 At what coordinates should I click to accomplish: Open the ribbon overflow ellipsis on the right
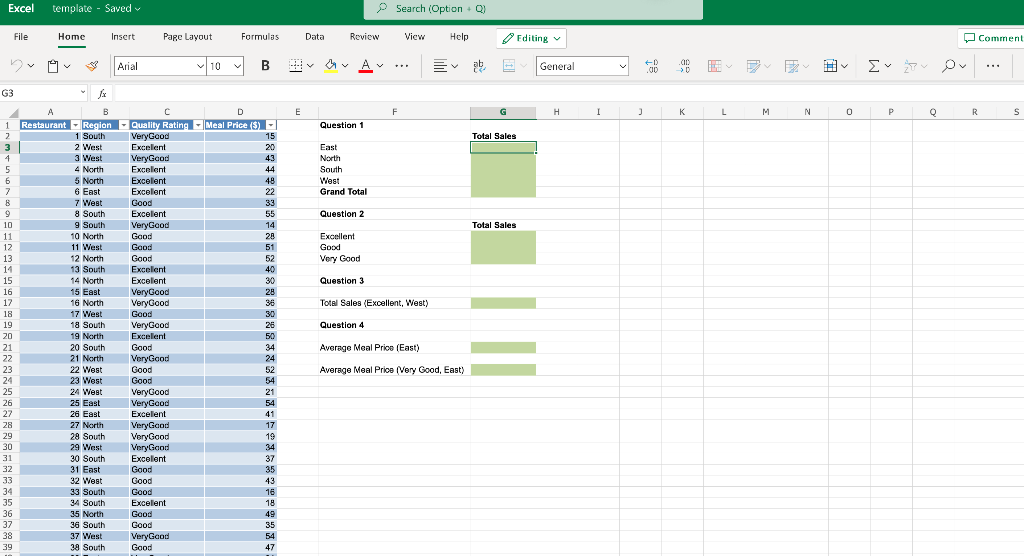[x=993, y=66]
